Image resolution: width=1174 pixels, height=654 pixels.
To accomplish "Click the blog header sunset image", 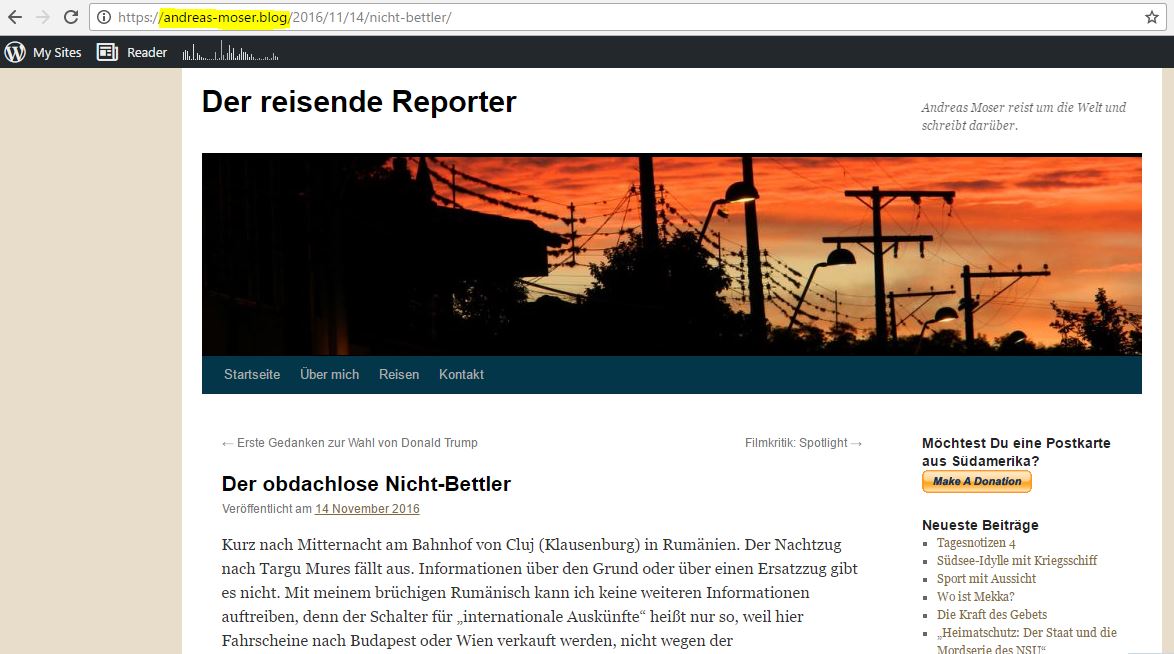I will click(671, 253).
